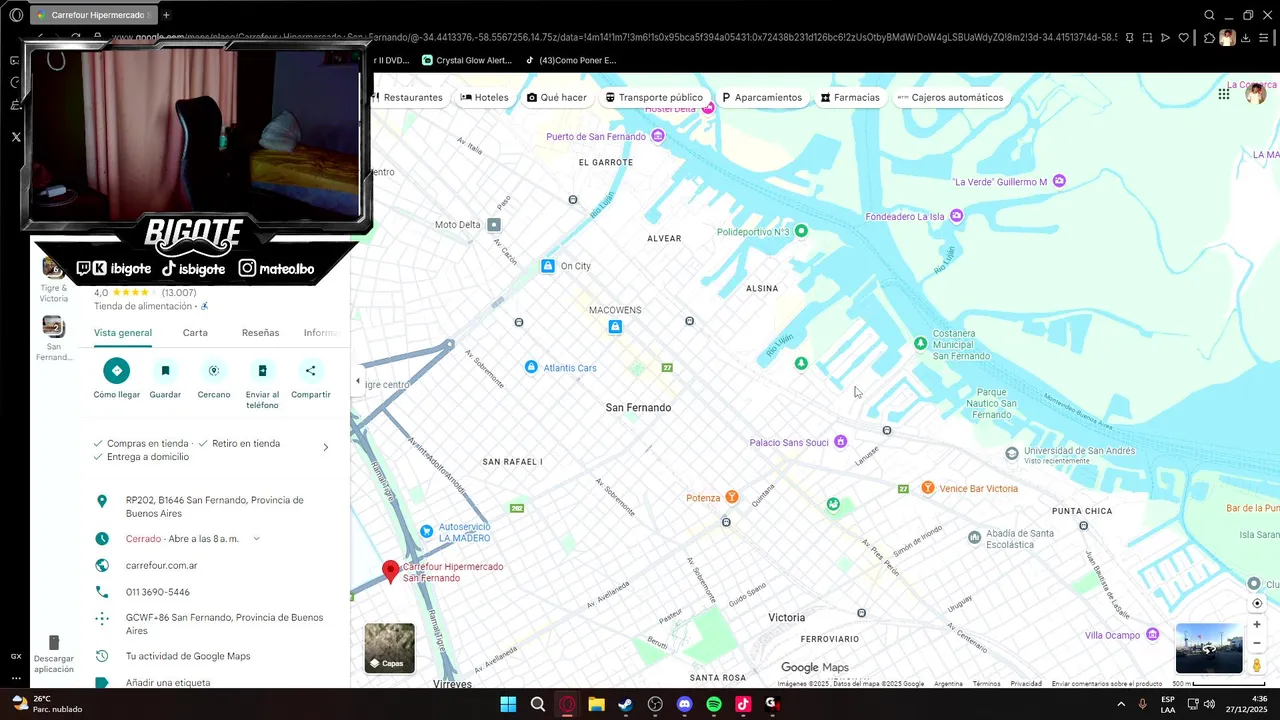Click the browser downloads icon

point(1246,38)
